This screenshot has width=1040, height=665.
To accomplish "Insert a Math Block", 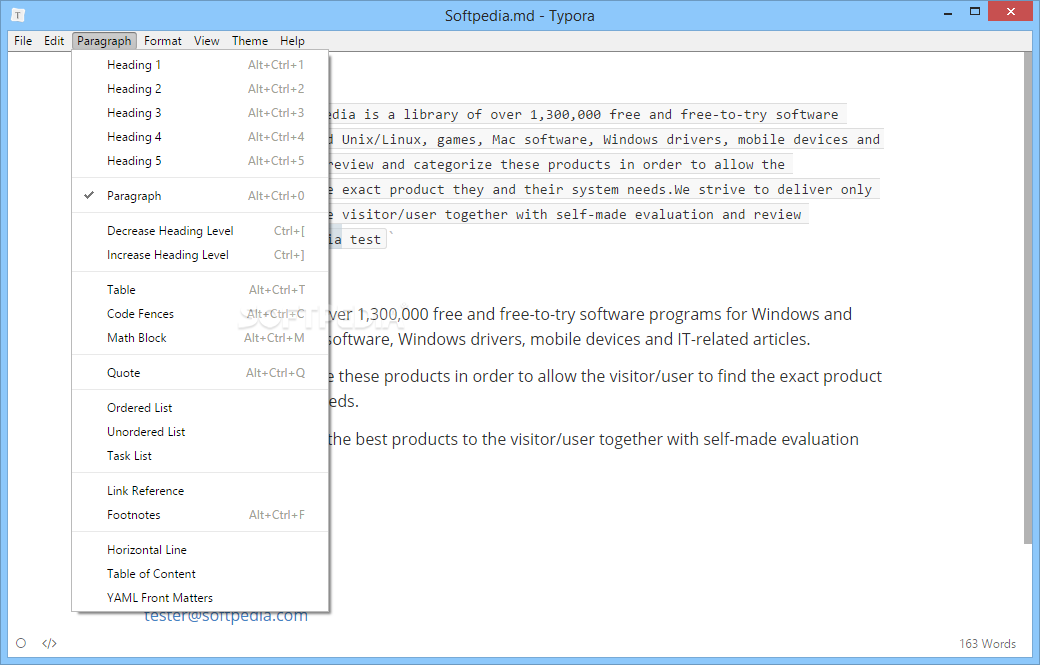I will (200, 337).
